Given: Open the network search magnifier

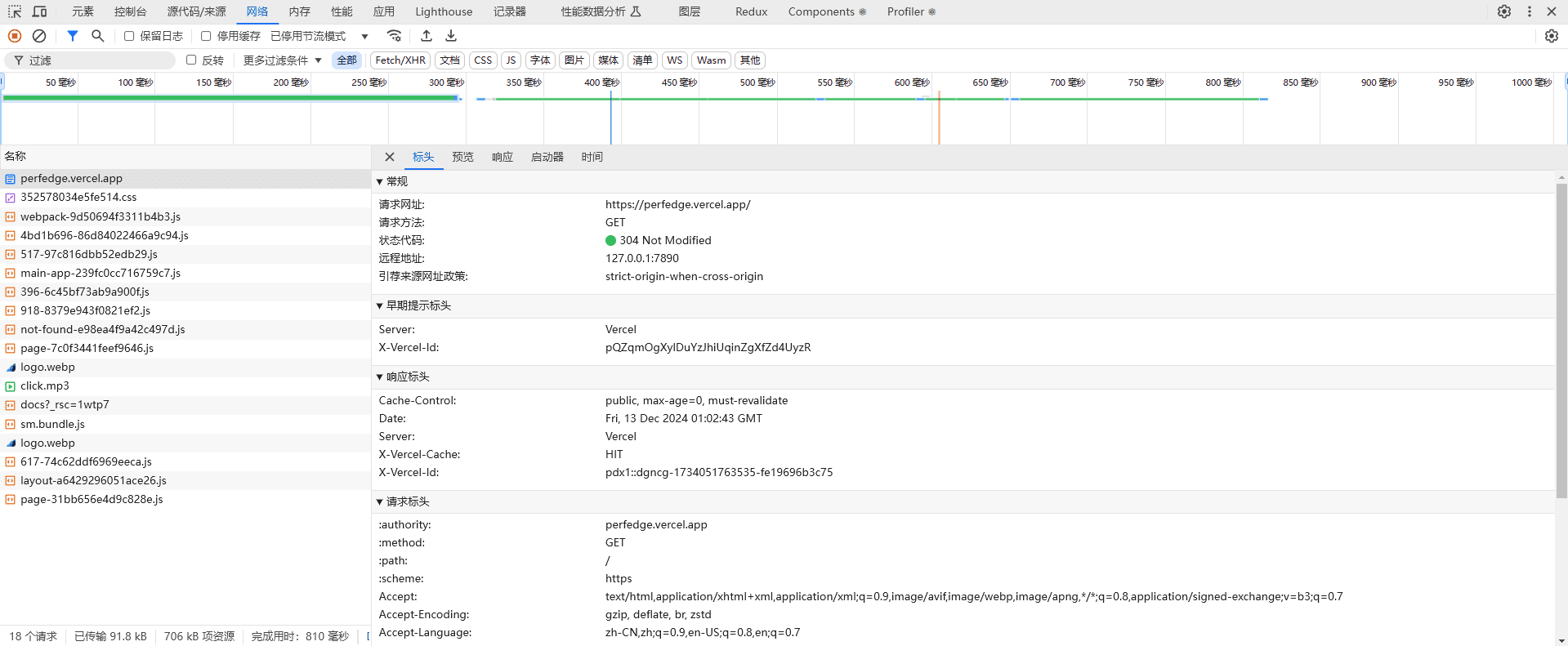Looking at the screenshot, I should point(98,36).
